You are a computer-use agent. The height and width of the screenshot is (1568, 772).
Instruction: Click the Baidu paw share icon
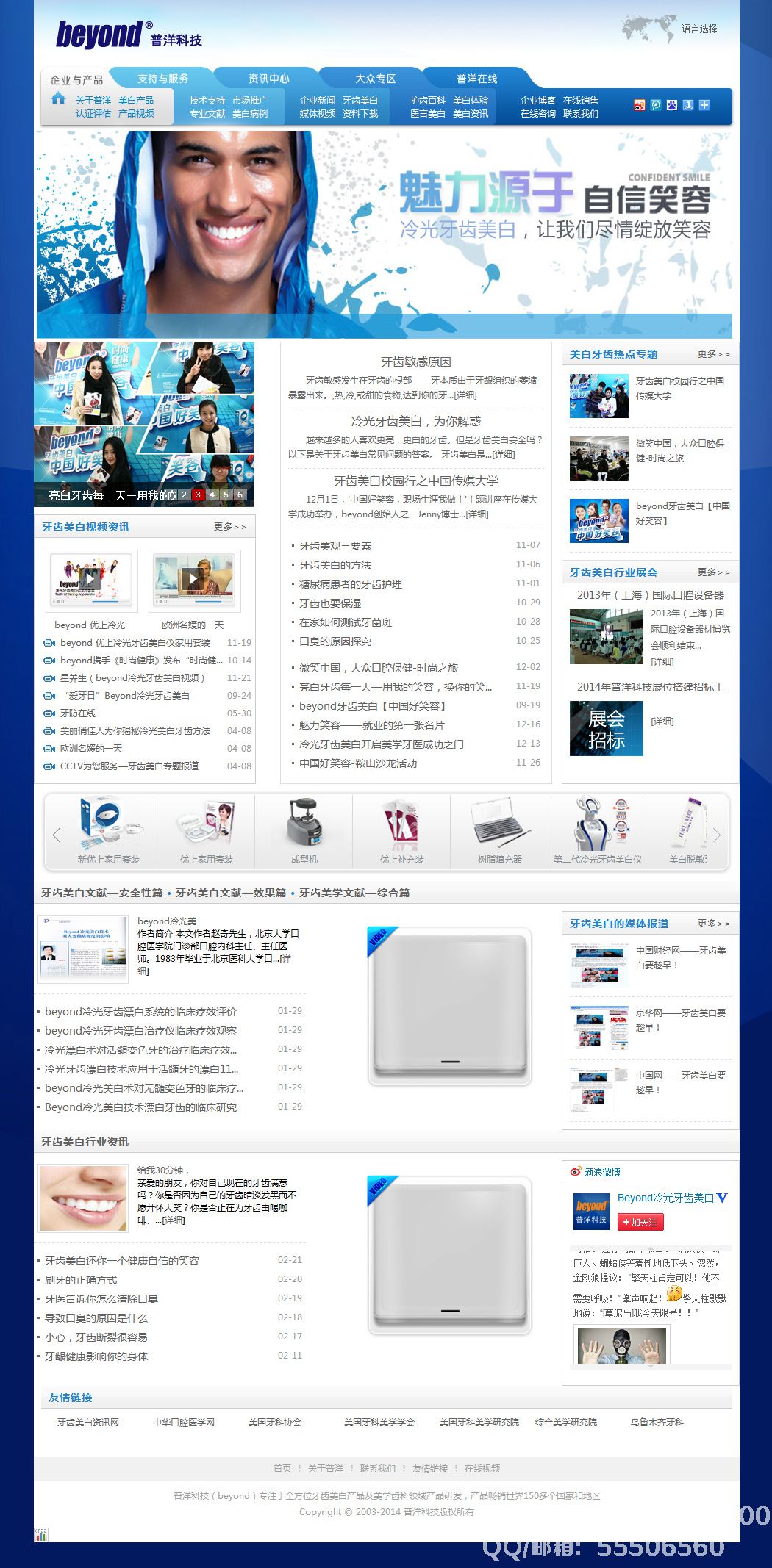(x=671, y=105)
